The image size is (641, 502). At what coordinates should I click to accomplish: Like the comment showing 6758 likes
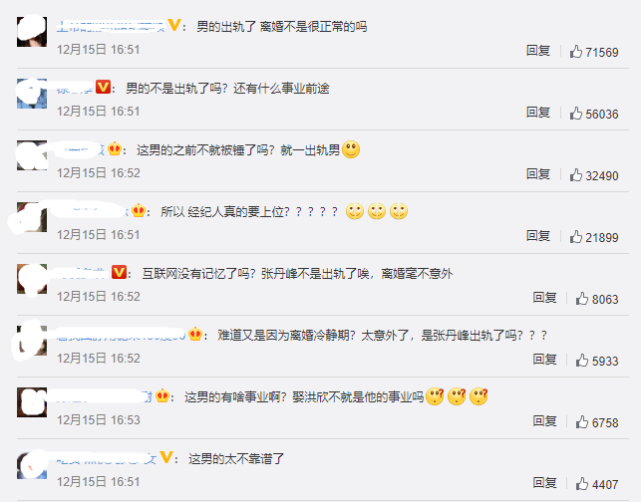[582, 422]
